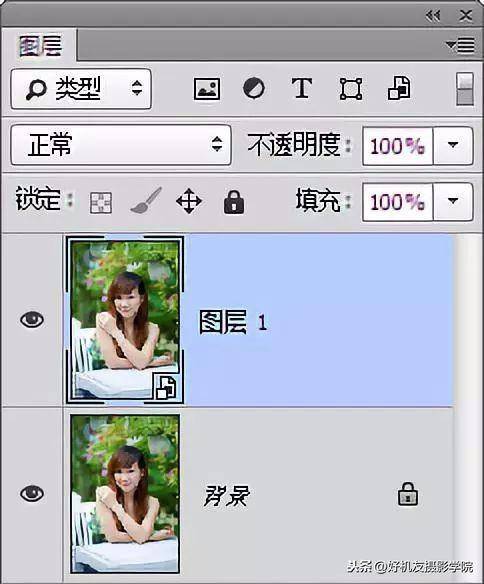Select the 图层 1 layer name
The width and height of the screenshot is (484, 584).
[x=233, y=322]
